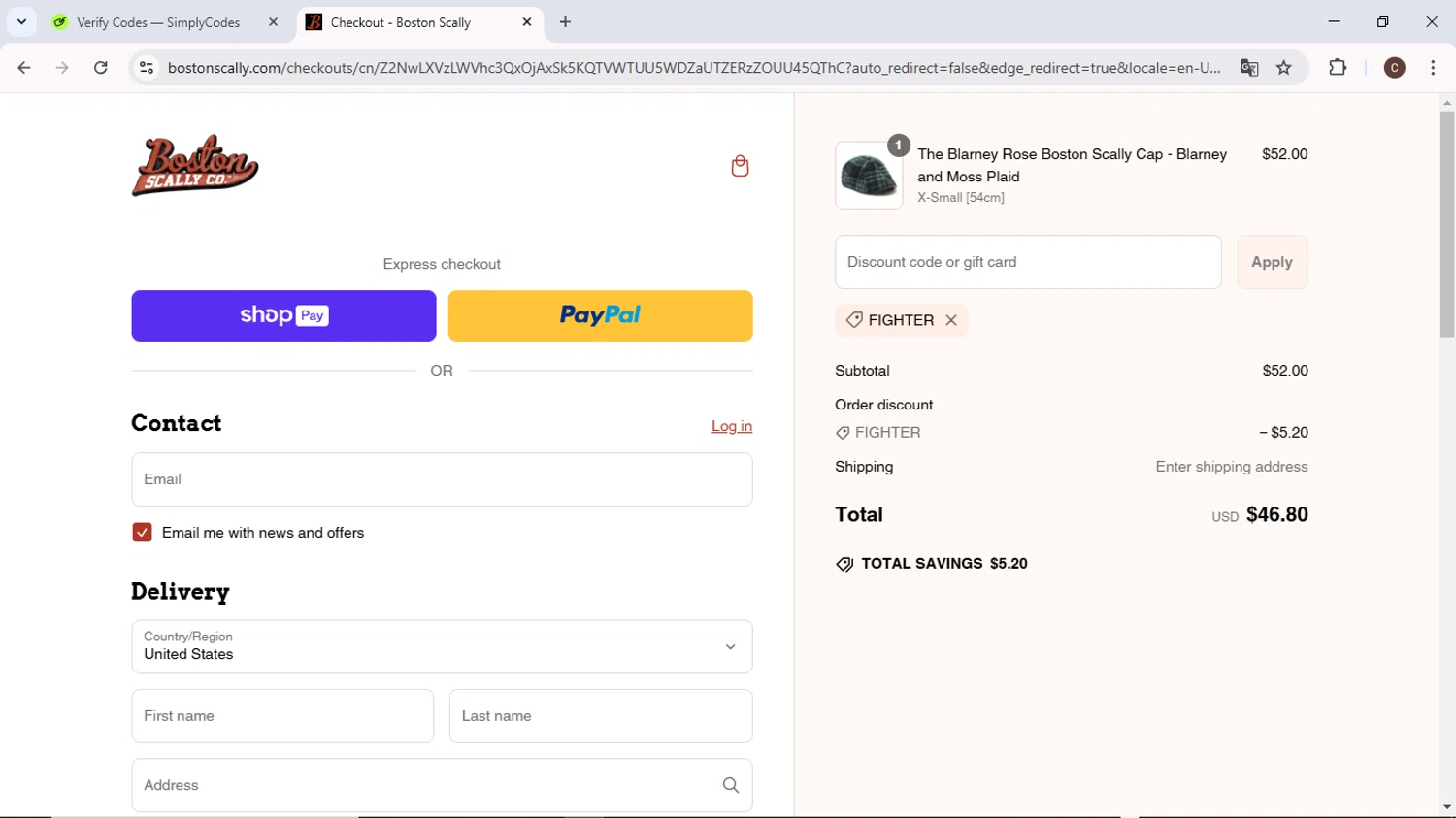Open Chrome three-dot menu
The image size is (1456, 818).
click(x=1433, y=68)
